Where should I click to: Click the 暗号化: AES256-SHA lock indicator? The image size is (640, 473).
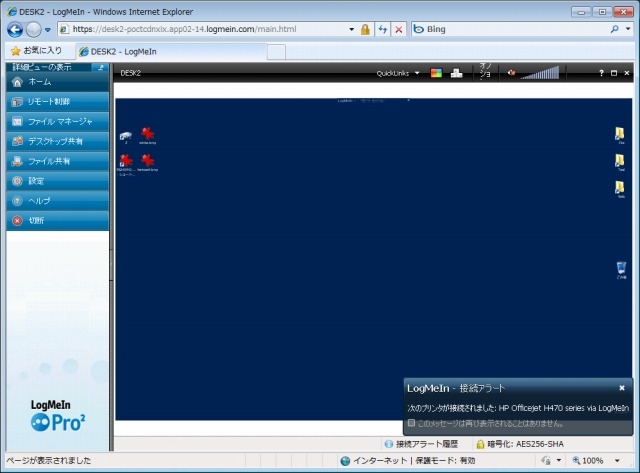coord(520,444)
